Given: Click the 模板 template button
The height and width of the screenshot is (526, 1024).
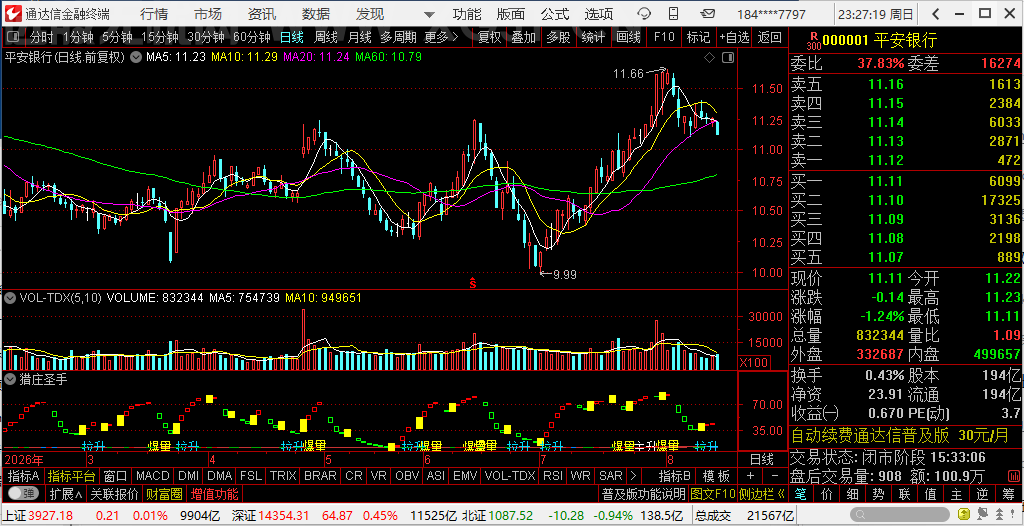Looking at the screenshot, I should 715,476.
